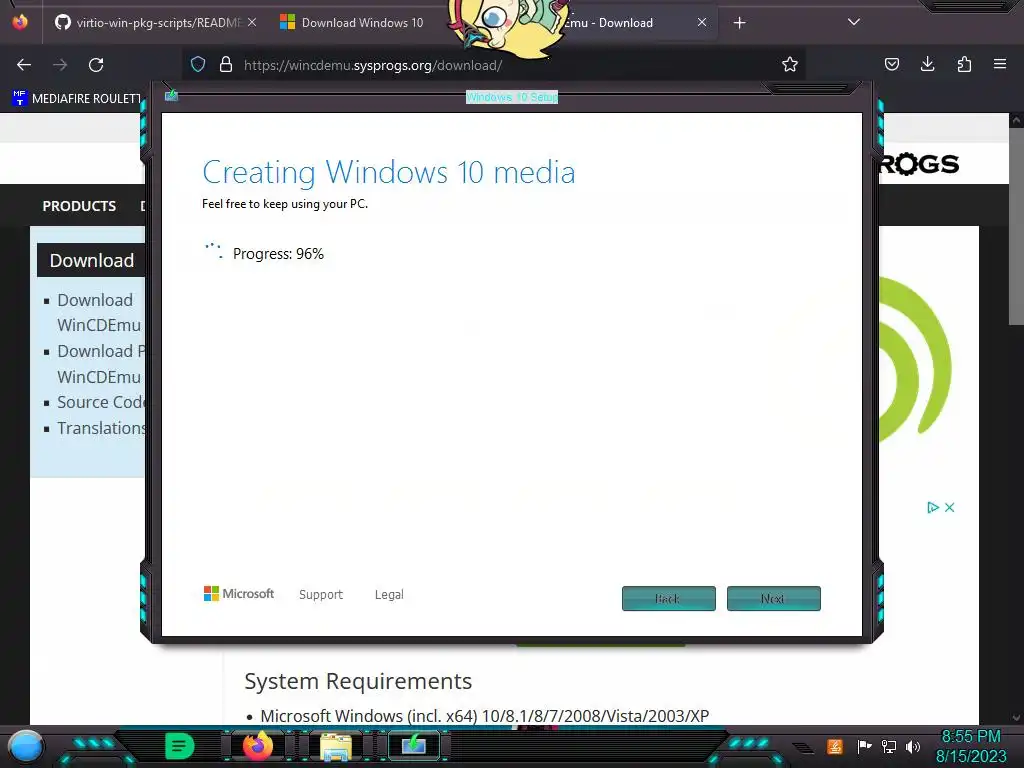Open the Firefox hamburger menu
This screenshot has height=768, width=1024.
coord(1000,64)
